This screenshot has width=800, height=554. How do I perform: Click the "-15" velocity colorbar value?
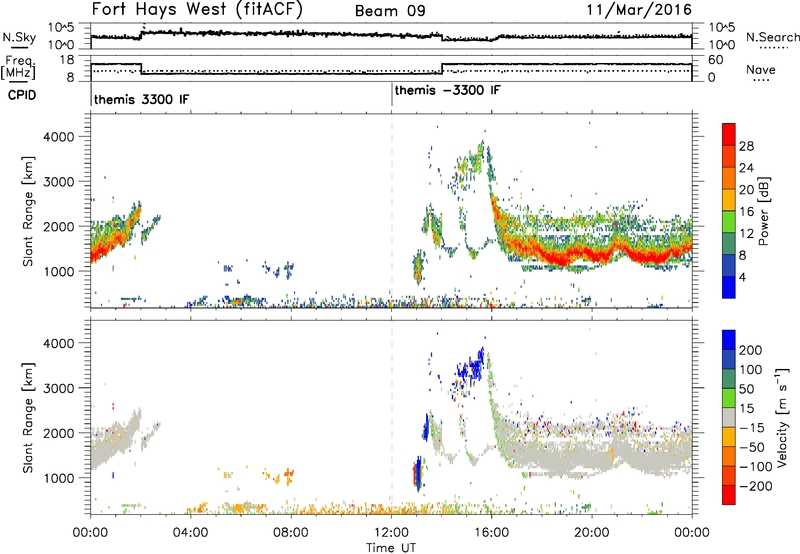(x=752, y=428)
